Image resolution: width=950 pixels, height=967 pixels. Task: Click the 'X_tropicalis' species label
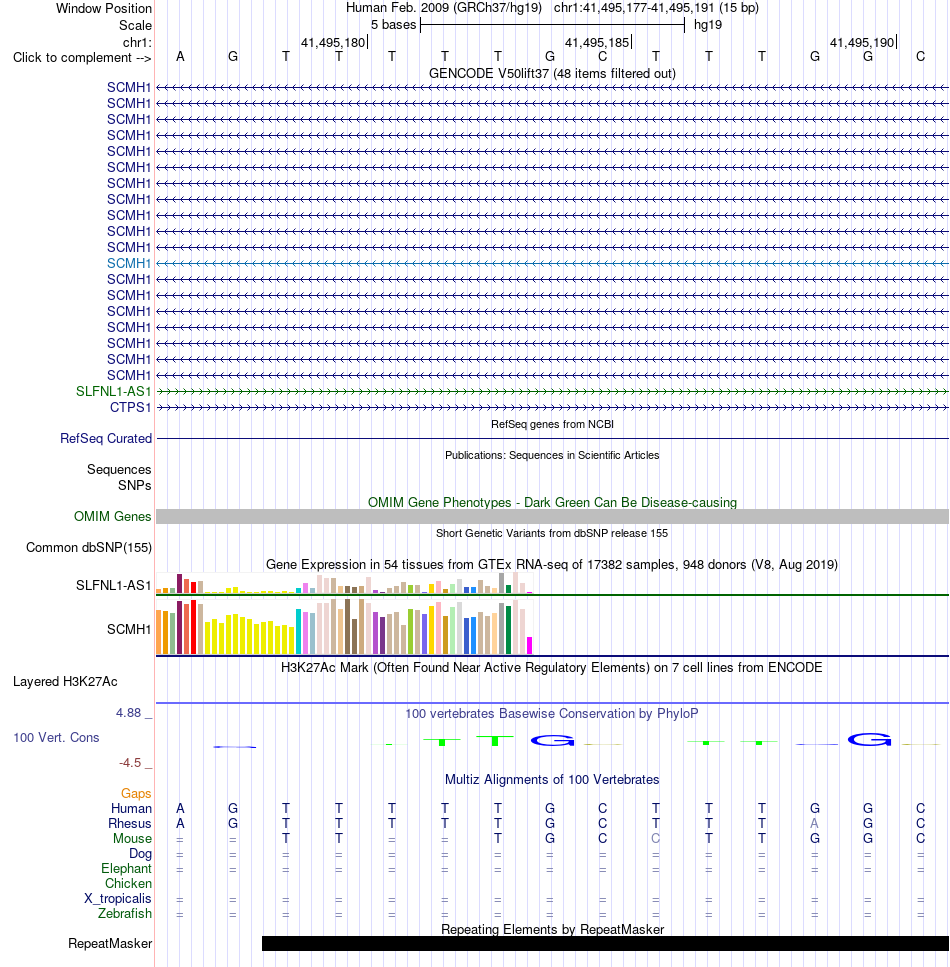(x=117, y=899)
